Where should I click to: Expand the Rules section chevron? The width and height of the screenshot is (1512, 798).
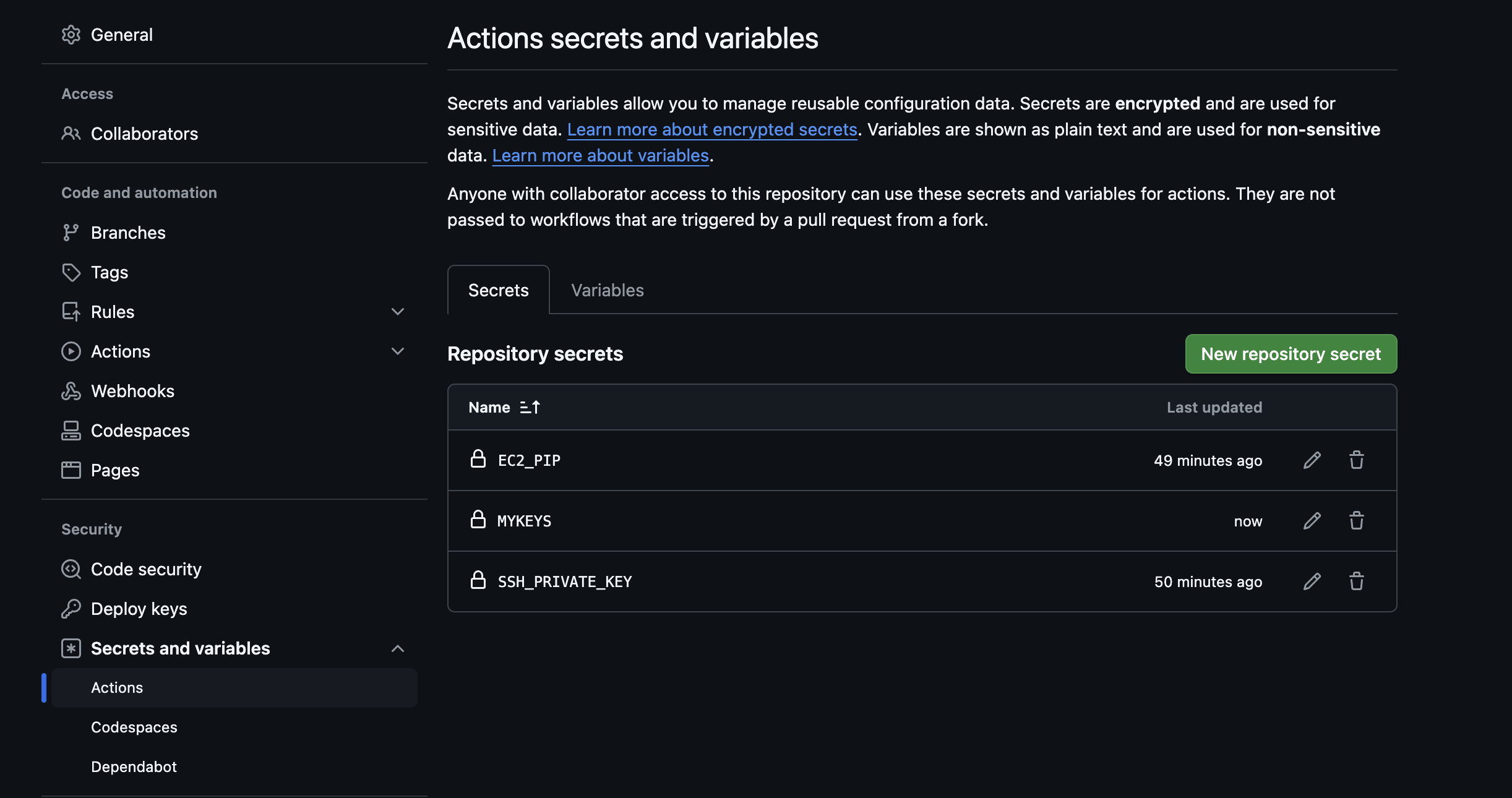click(x=398, y=312)
